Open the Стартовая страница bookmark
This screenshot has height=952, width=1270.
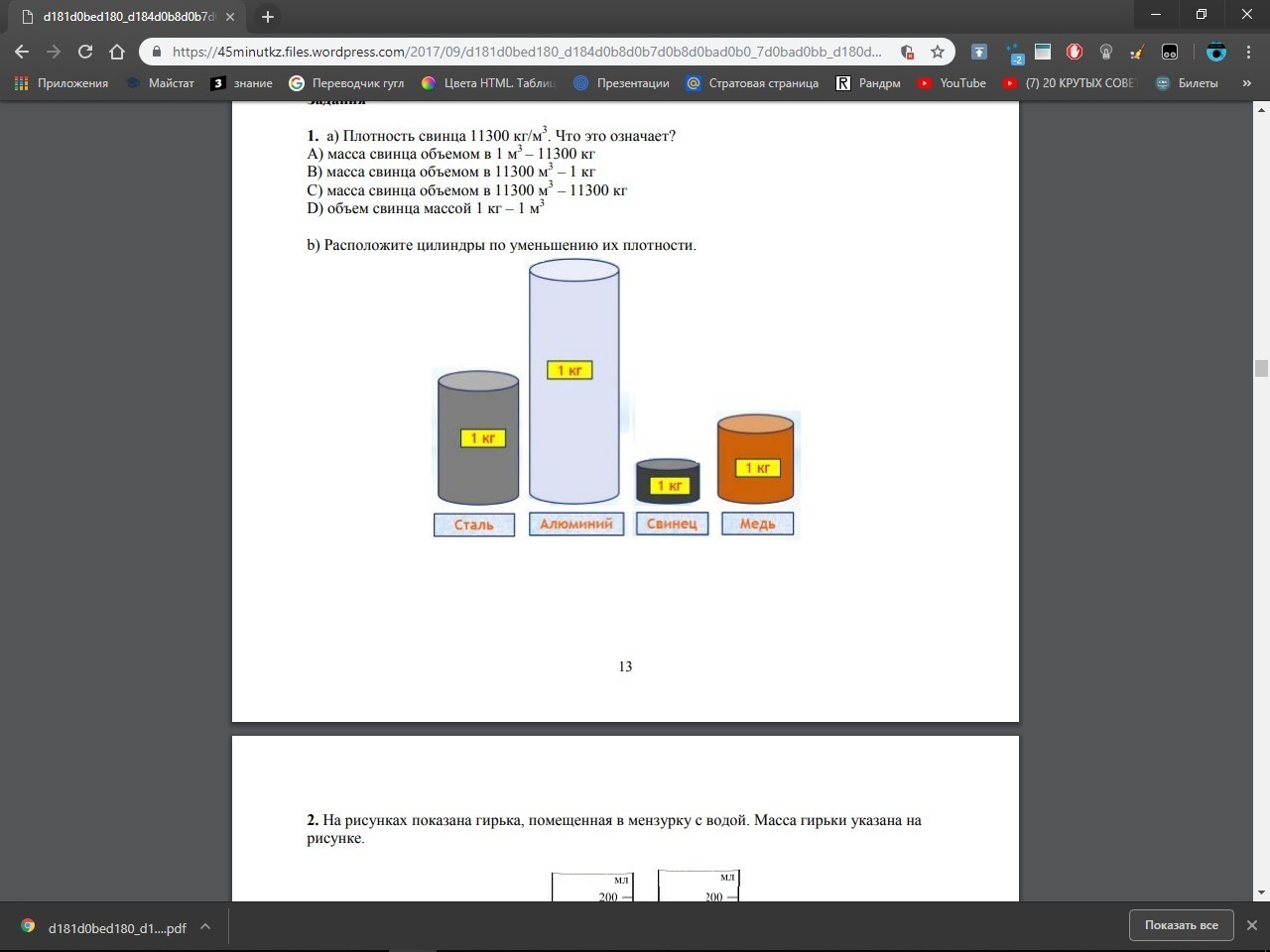(x=752, y=83)
